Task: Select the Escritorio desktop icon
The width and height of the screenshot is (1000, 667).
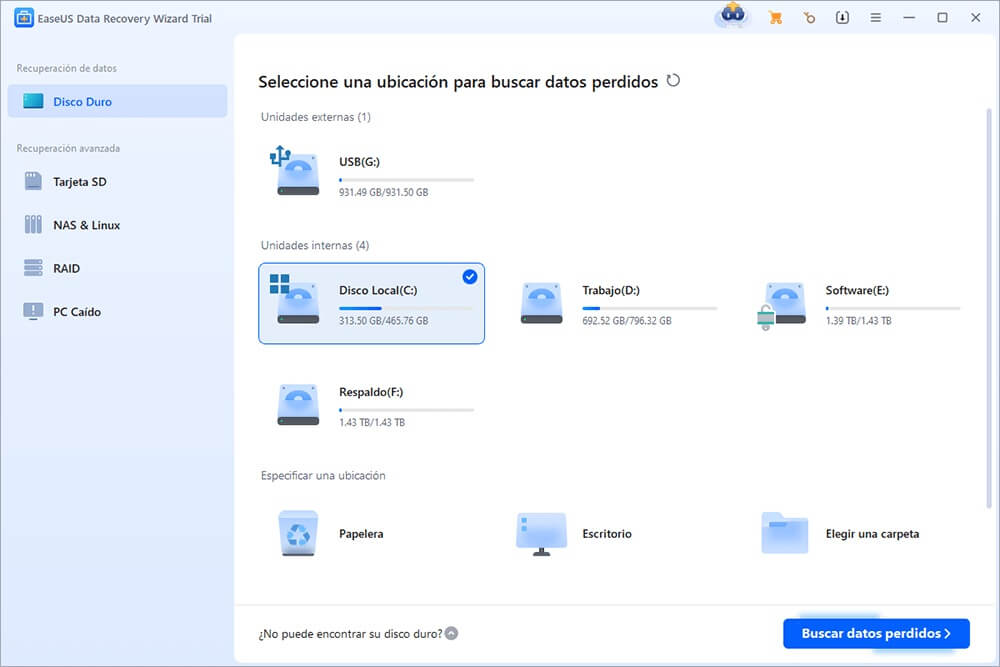Action: coord(541,534)
